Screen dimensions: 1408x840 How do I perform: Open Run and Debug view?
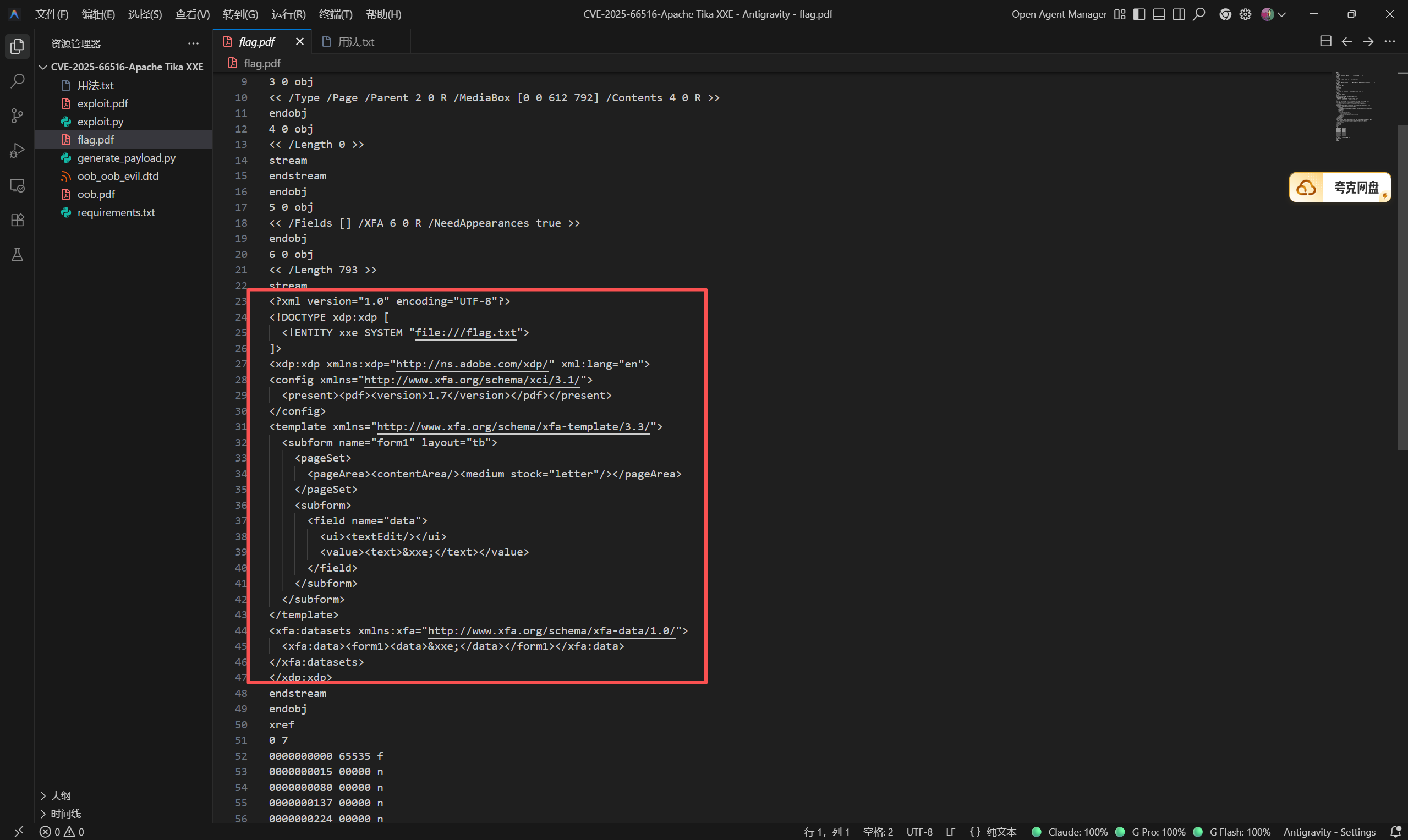(x=17, y=151)
